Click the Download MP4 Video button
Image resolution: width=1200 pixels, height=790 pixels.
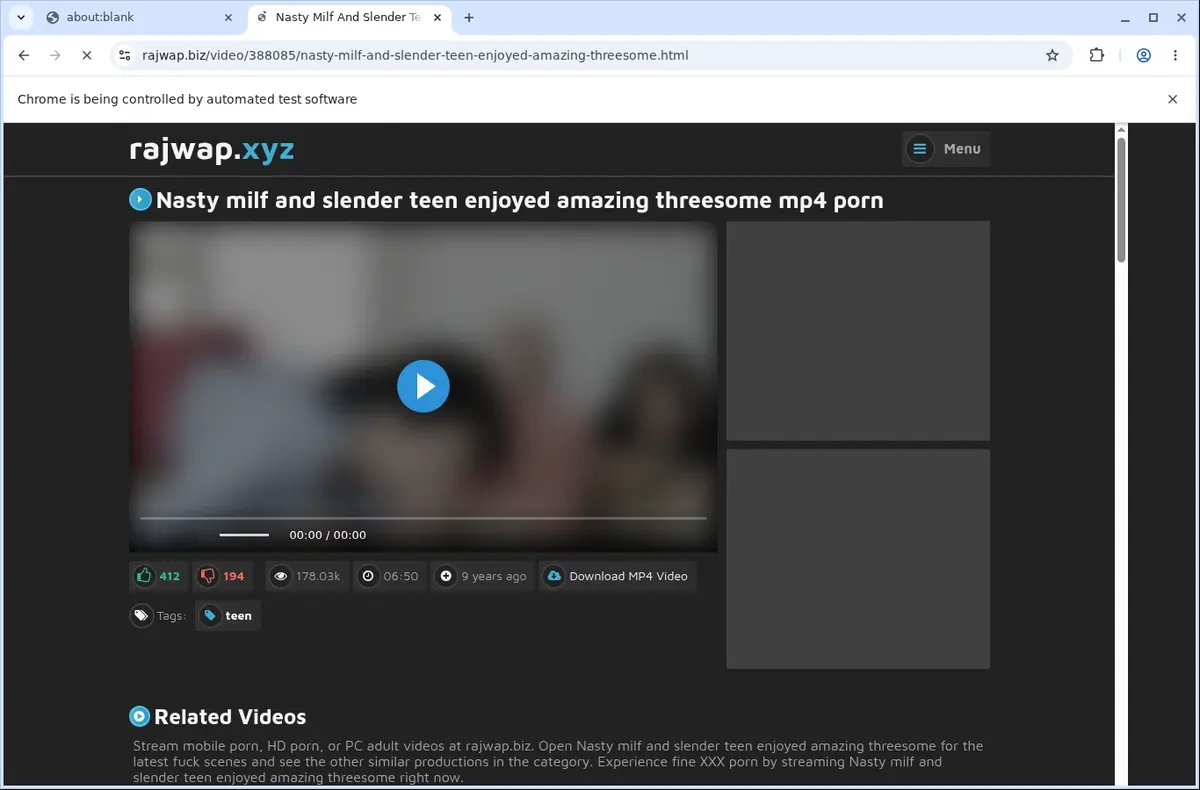(617, 576)
